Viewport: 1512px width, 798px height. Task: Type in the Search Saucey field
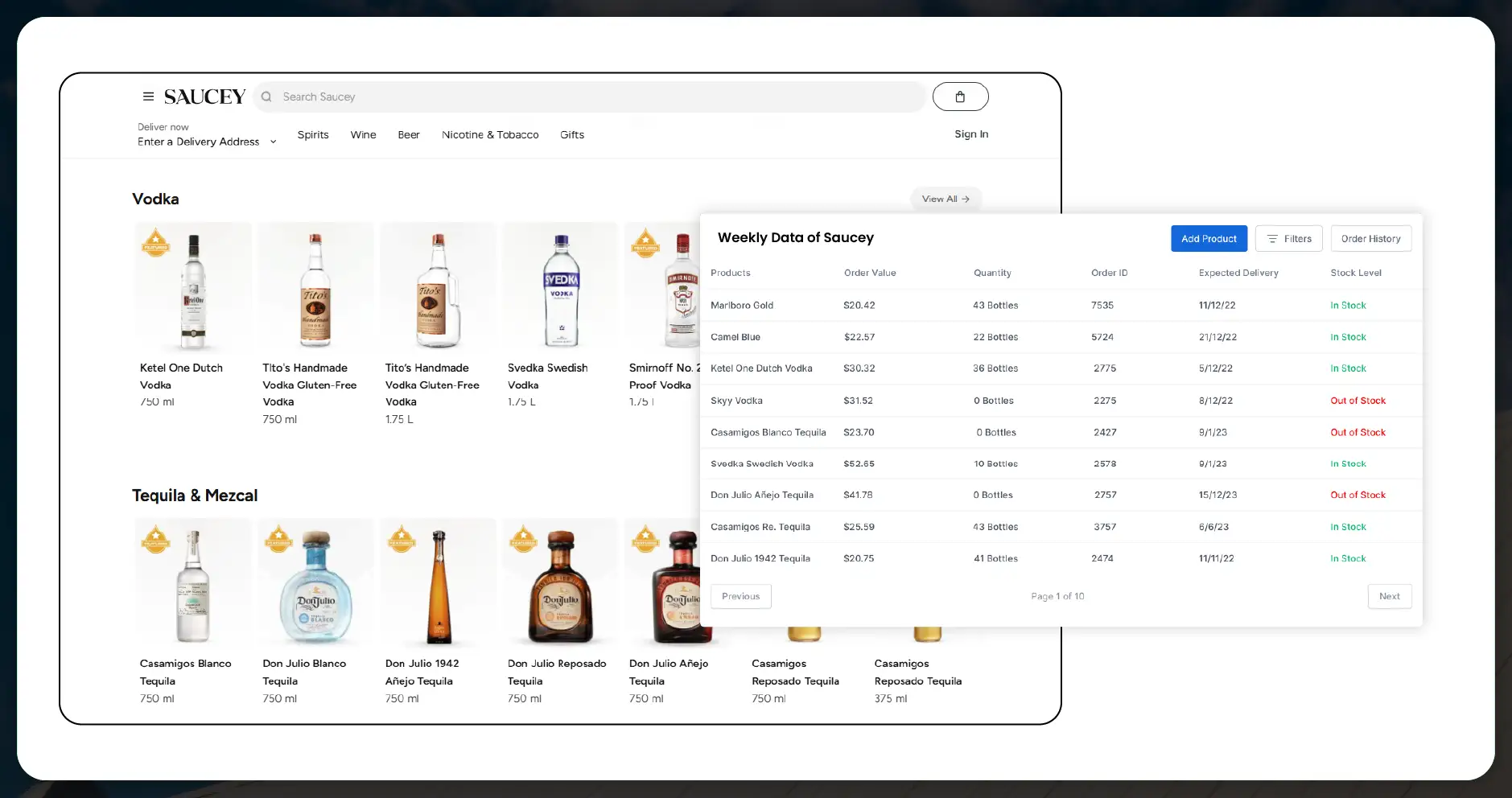click(x=595, y=97)
